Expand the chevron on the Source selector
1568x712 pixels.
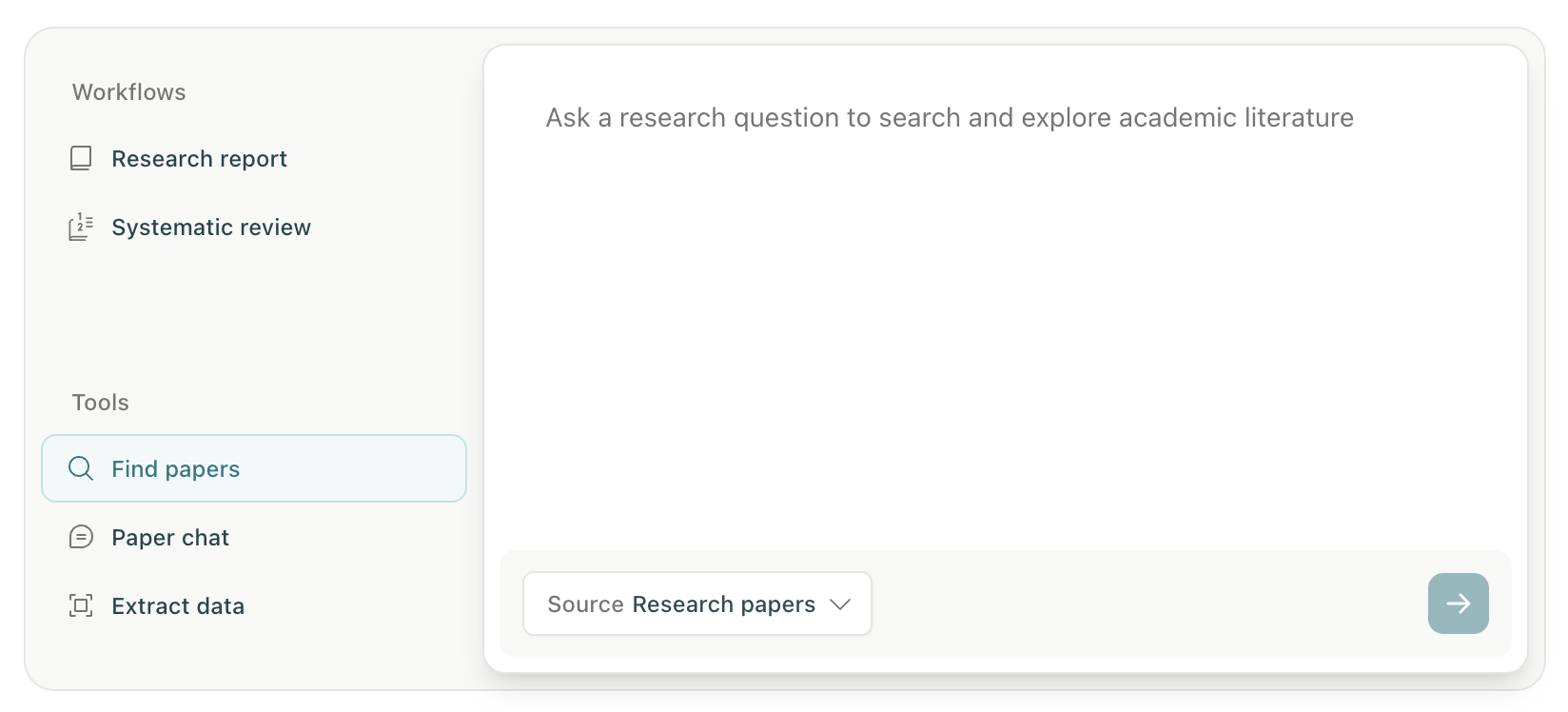point(839,604)
